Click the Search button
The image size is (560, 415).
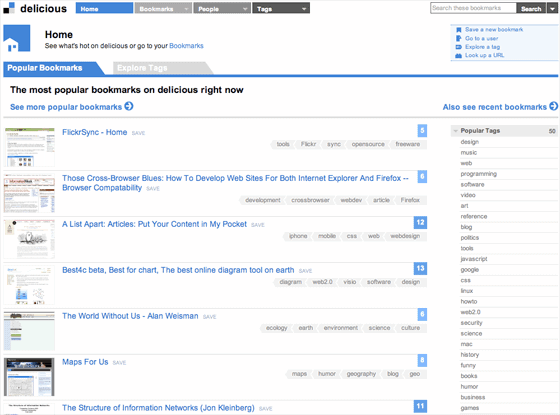(531, 8)
